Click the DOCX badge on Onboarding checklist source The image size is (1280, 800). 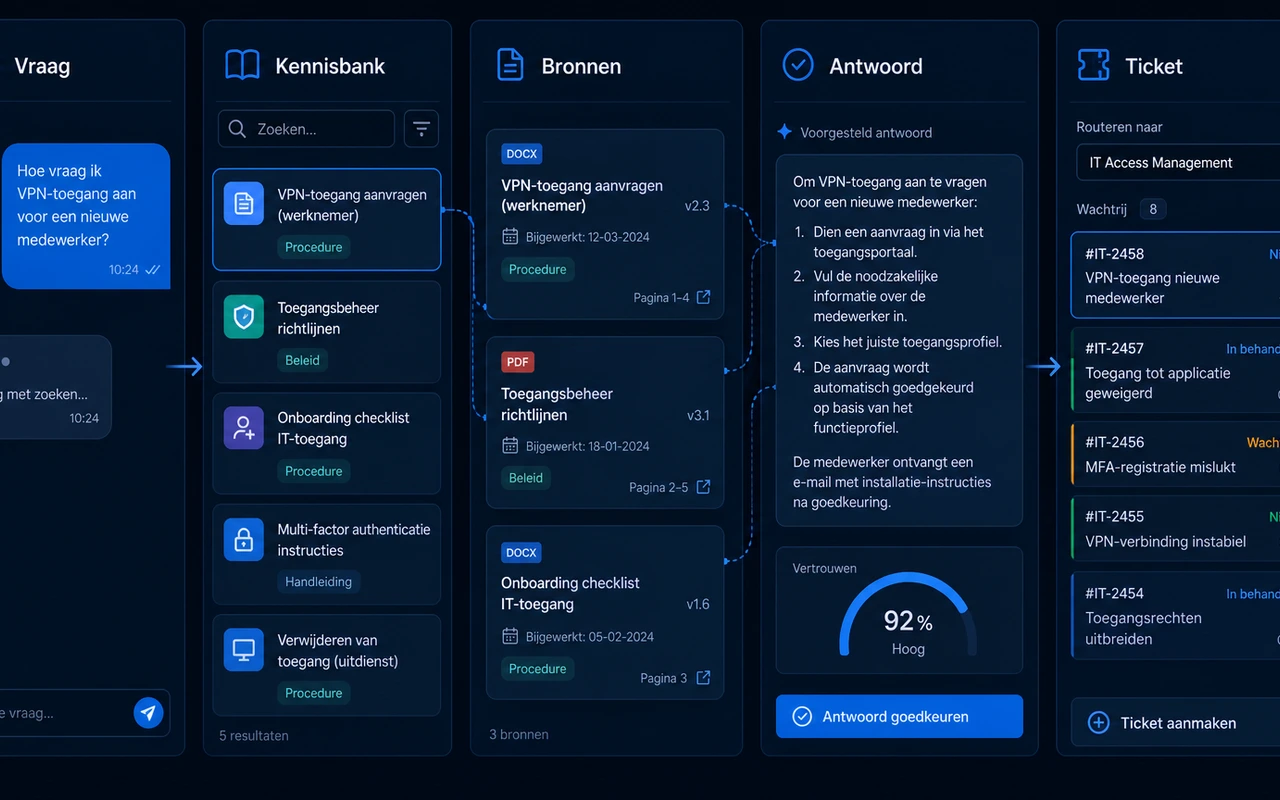(x=522, y=552)
